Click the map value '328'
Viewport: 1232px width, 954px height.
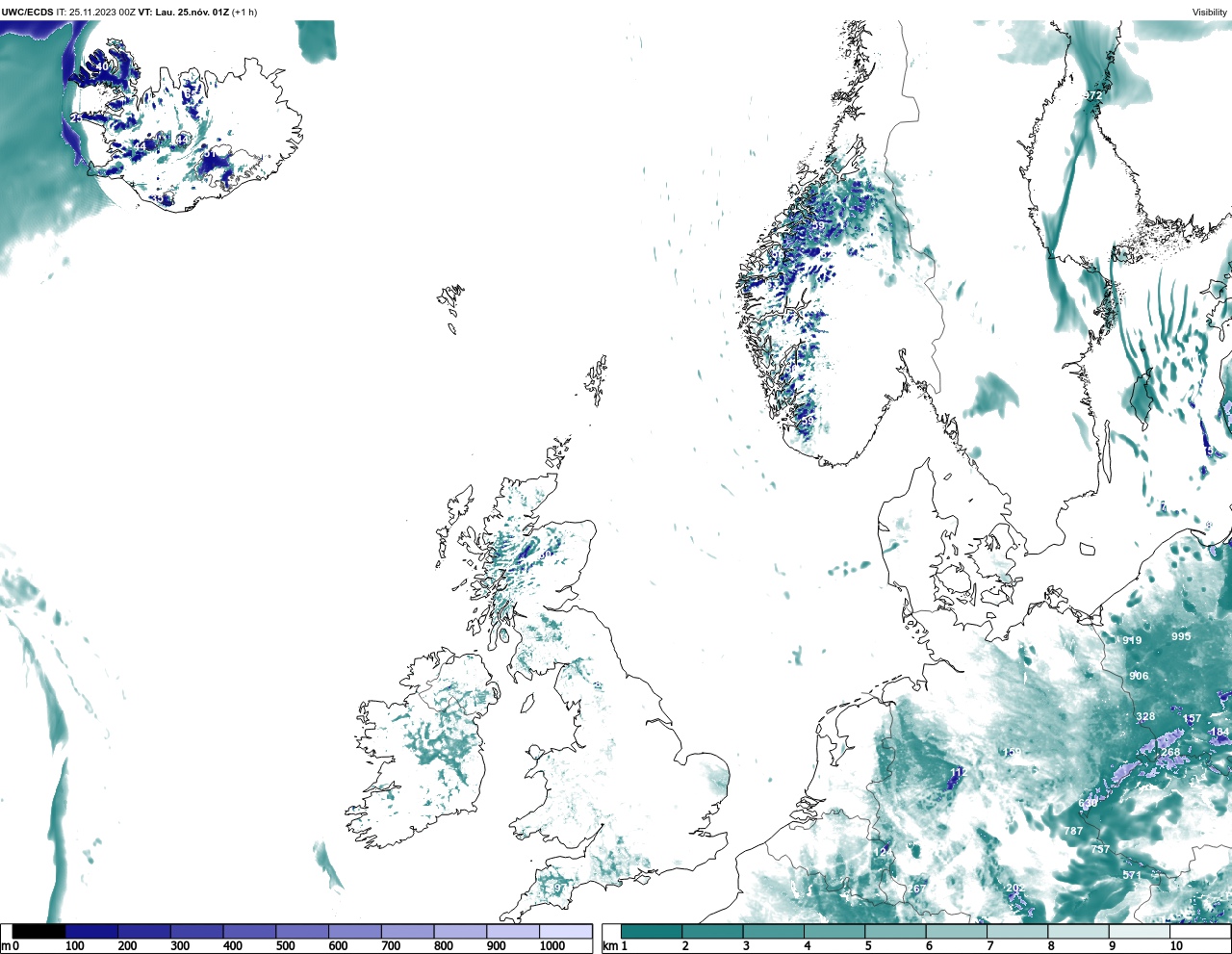pos(1145,717)
